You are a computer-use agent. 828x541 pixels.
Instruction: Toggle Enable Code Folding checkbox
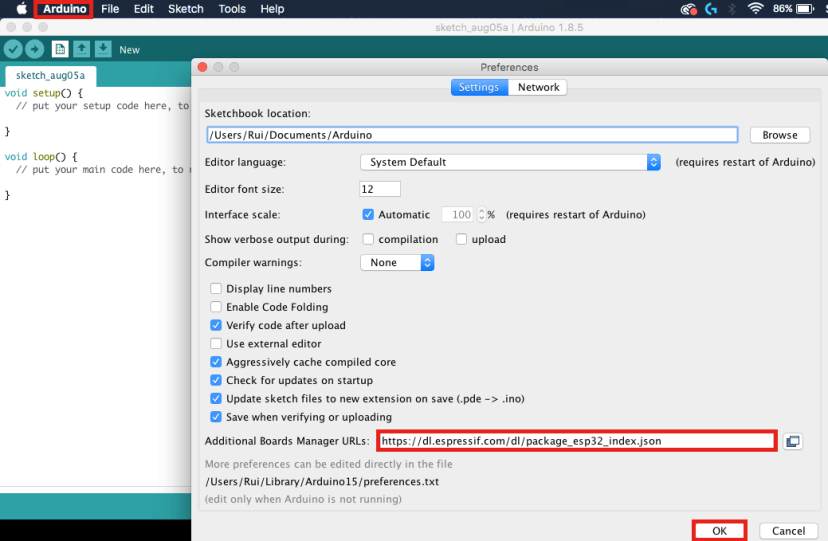[216, 307]
